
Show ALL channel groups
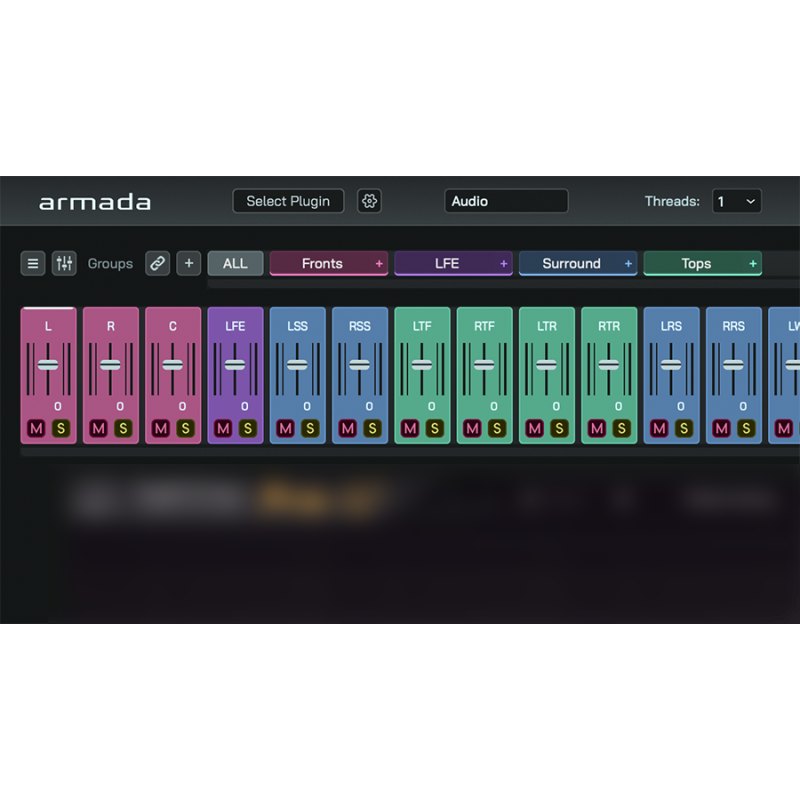pyautogui.click(x=235, y=263)
